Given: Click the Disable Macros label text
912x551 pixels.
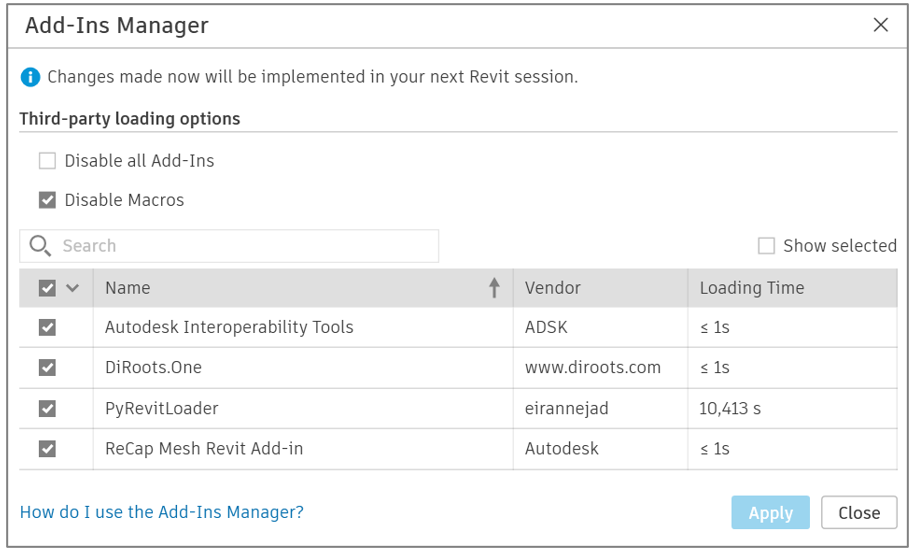Looking at the screenshot, I should (124, 200).
